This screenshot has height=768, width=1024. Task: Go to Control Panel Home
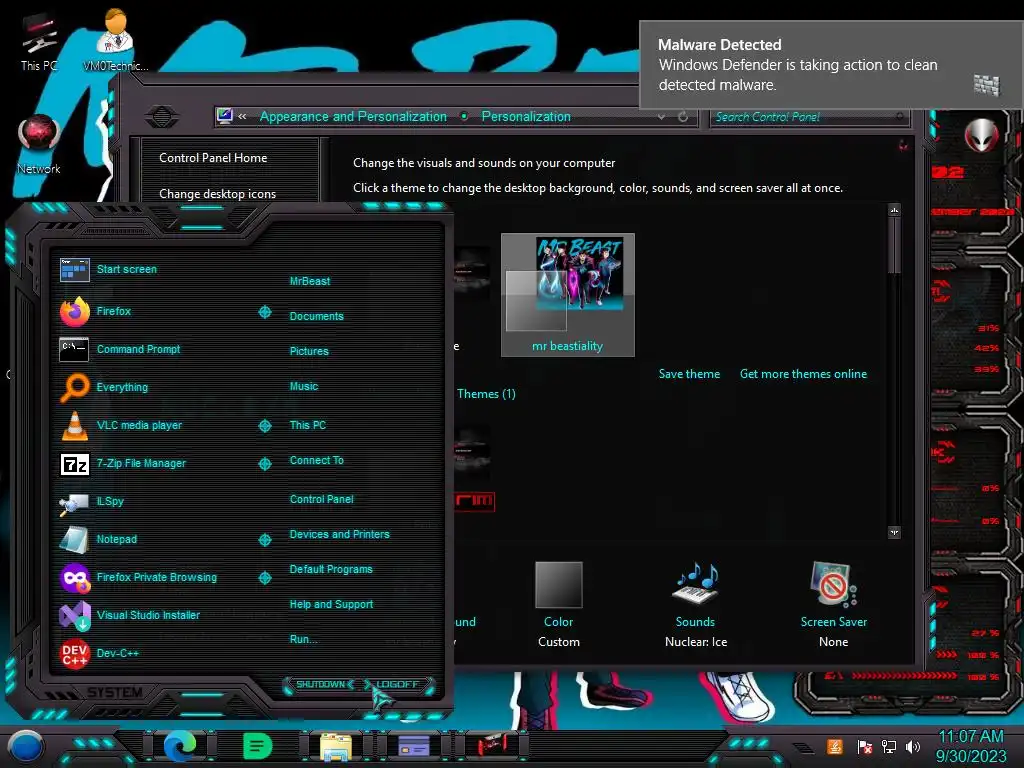tap(213, 158)
